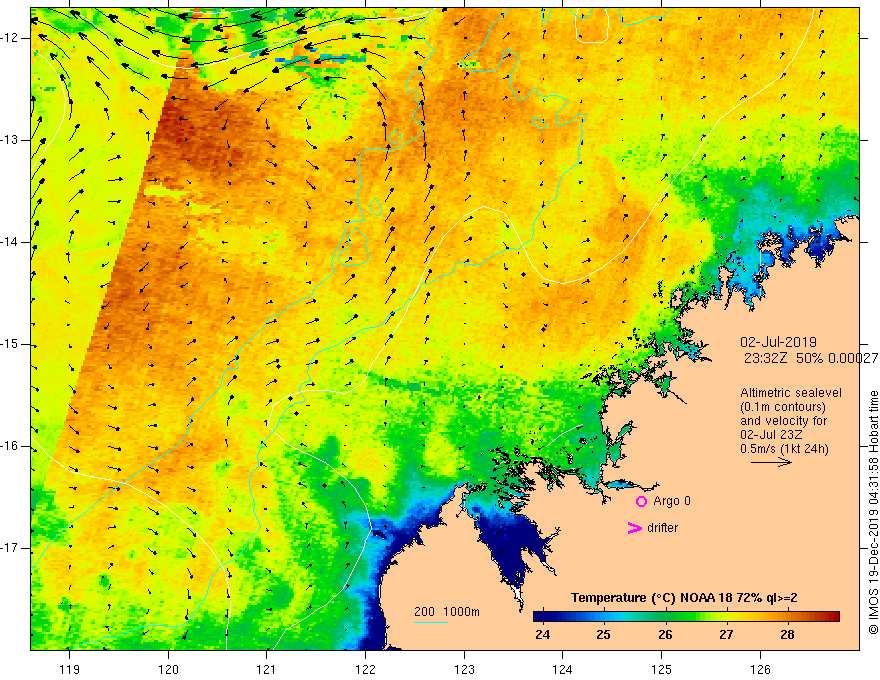Click the "(0.1m contours)" caption line
880x680 pixels.
pos(783,407)
